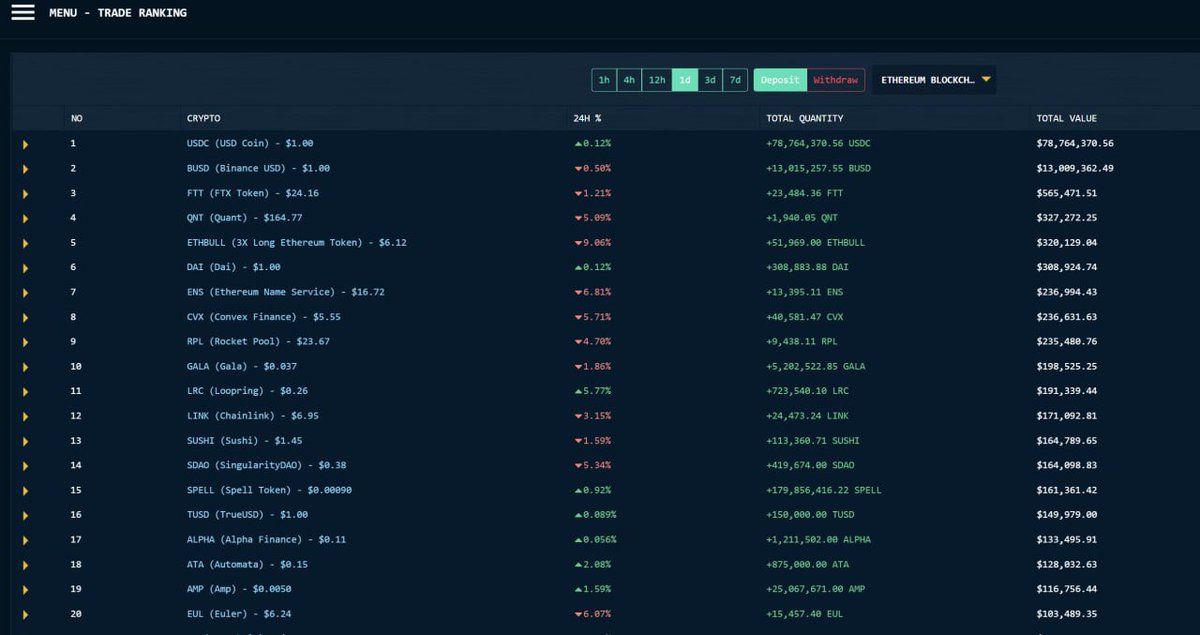
Task: Select the 3d time range
Action: [710, 80]
